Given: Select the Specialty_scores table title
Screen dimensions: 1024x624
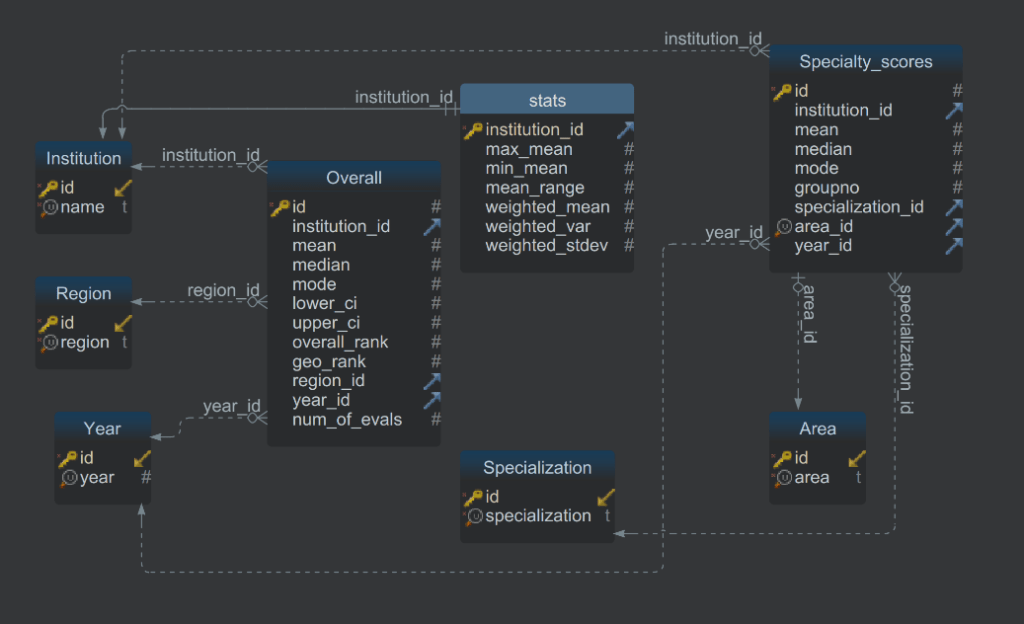Looking at the screenshot, I should (x=865, y=62).
